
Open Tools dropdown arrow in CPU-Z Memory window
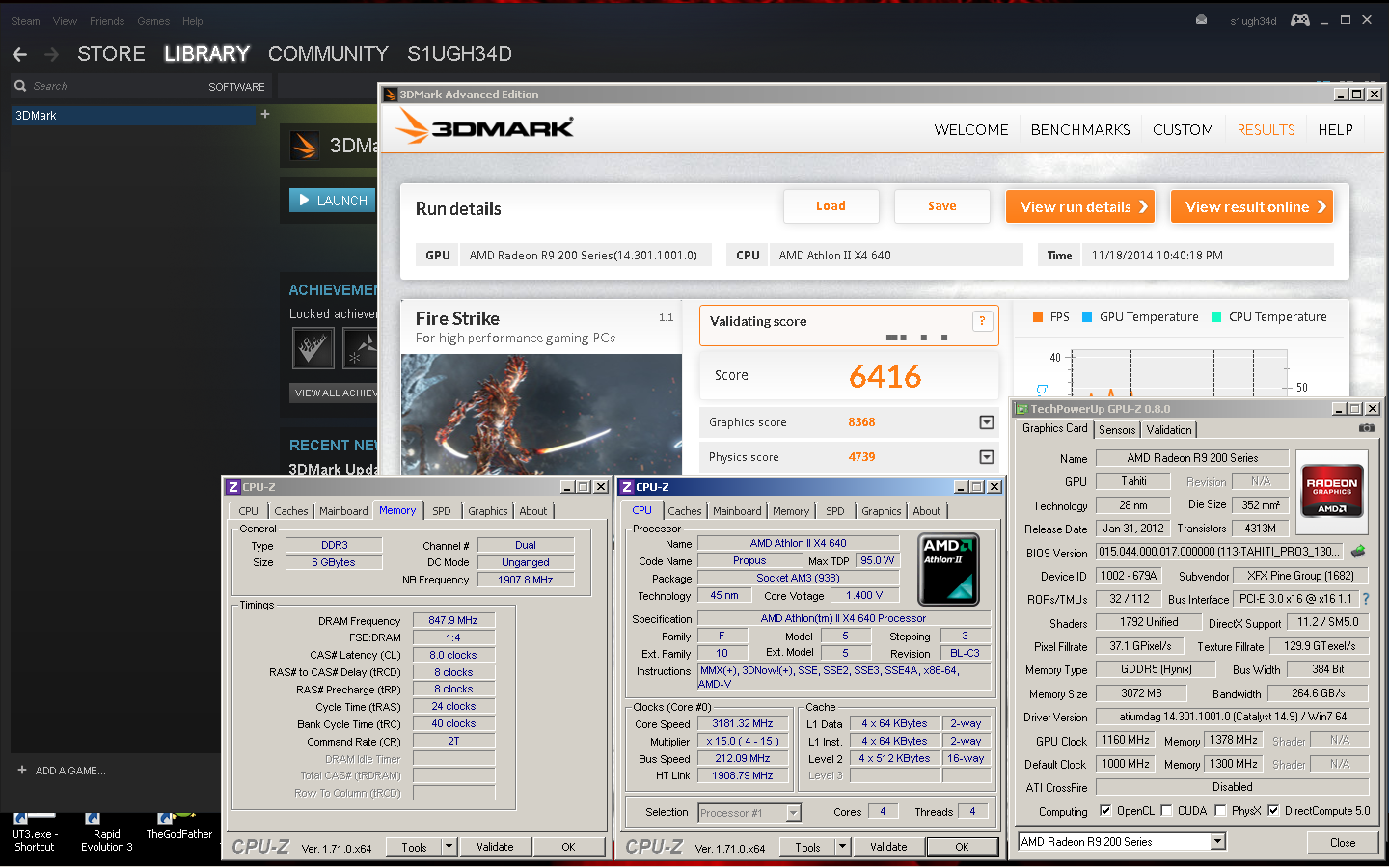(x=449, y=847)
